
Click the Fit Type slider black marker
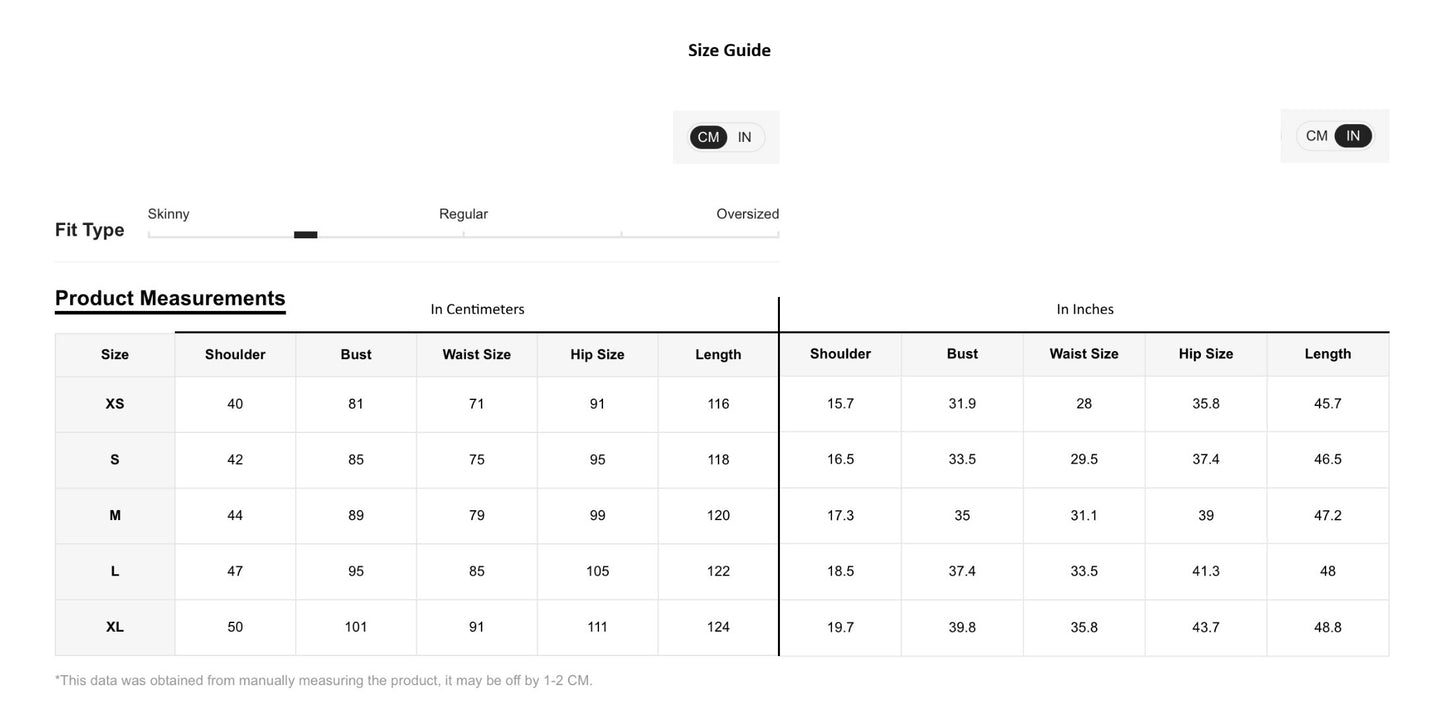point(305,235)
